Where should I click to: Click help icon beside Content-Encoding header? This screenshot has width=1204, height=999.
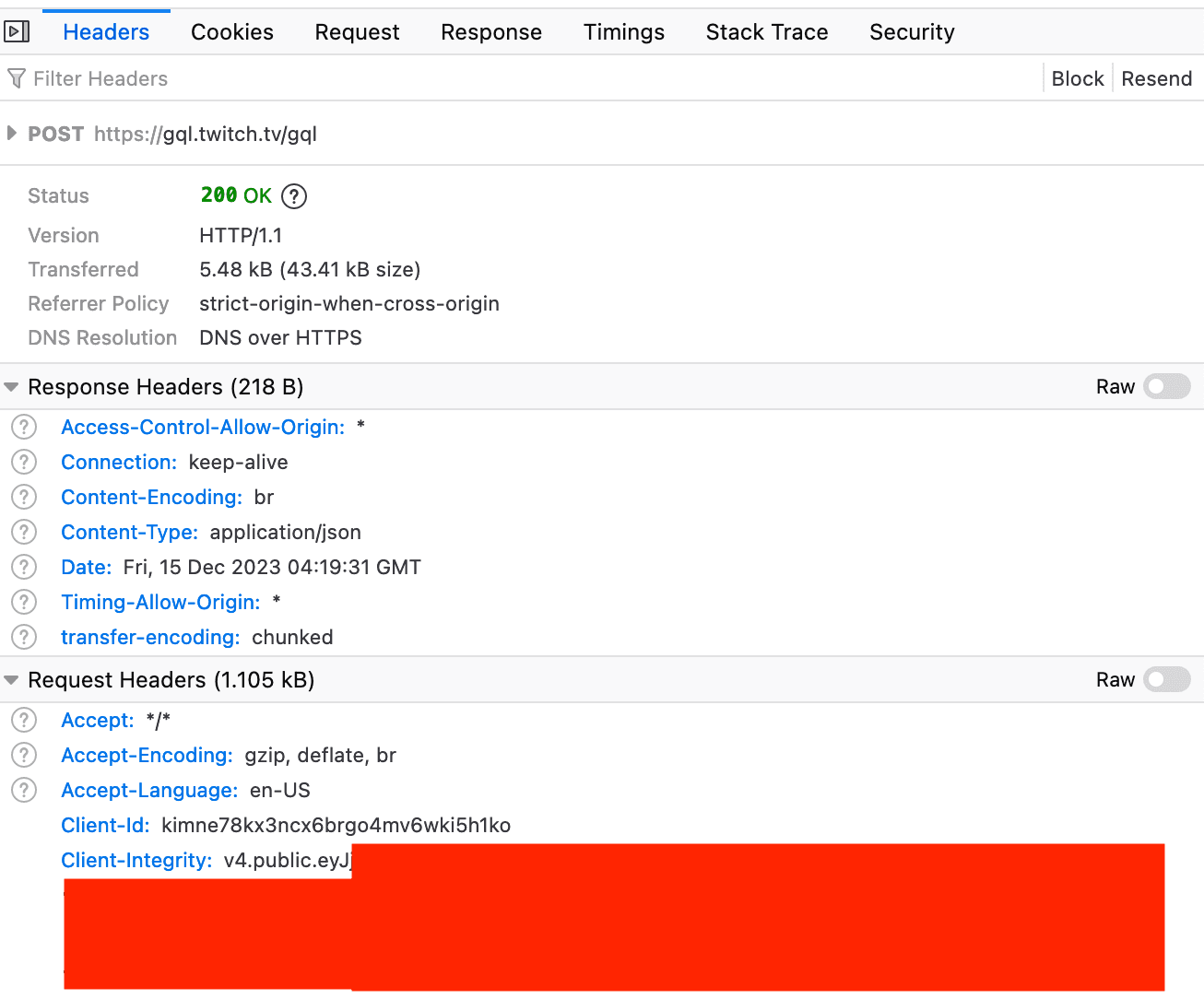24,498
